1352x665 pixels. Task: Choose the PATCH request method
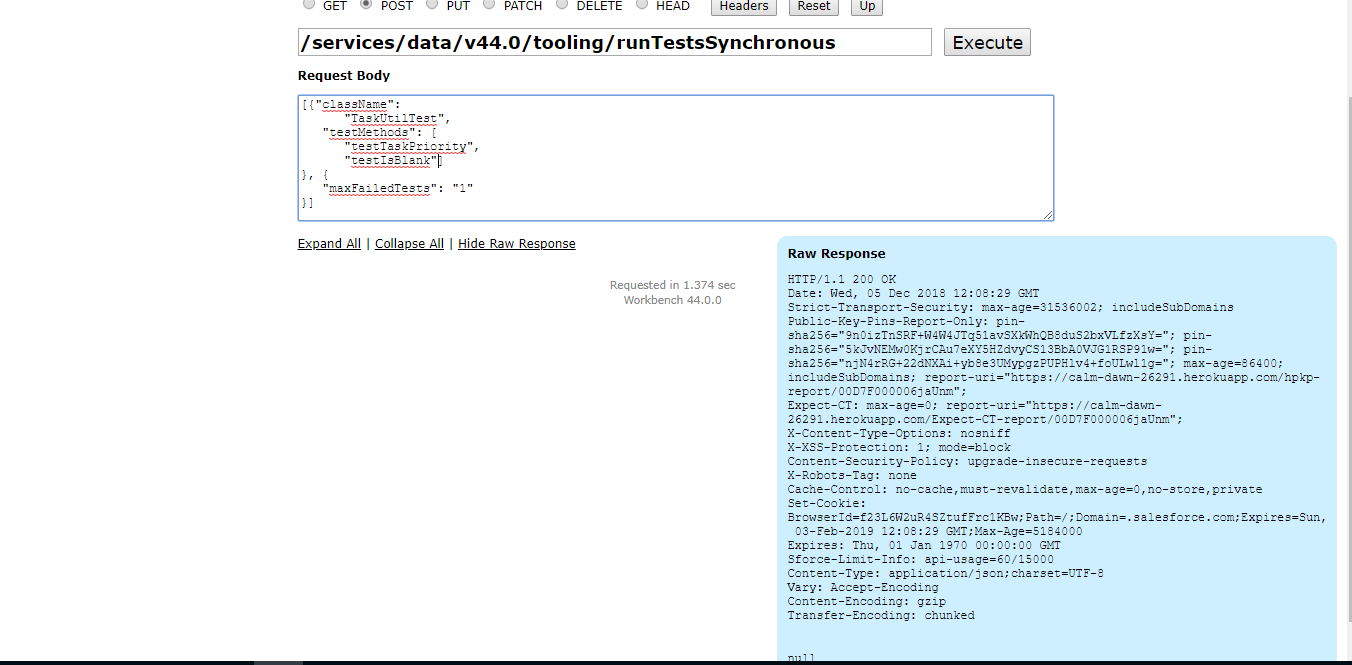(x=489, y=5)
